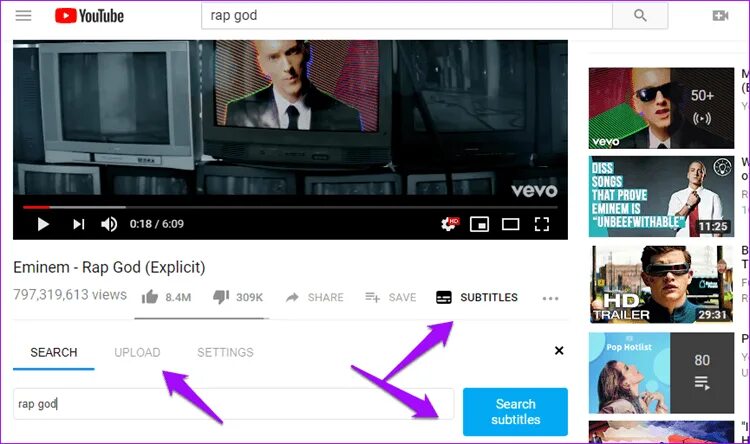Switch to the SETTINGS tab
This screenshot has width=750, height=444.
[x=225, y=353]
